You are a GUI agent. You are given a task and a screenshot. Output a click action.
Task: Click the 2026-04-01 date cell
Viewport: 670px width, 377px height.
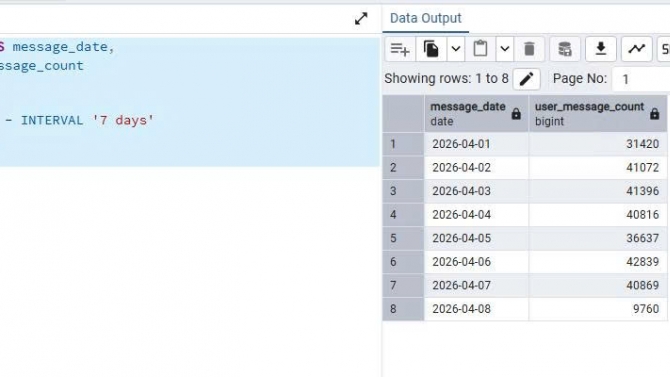(x=476, y=144)
